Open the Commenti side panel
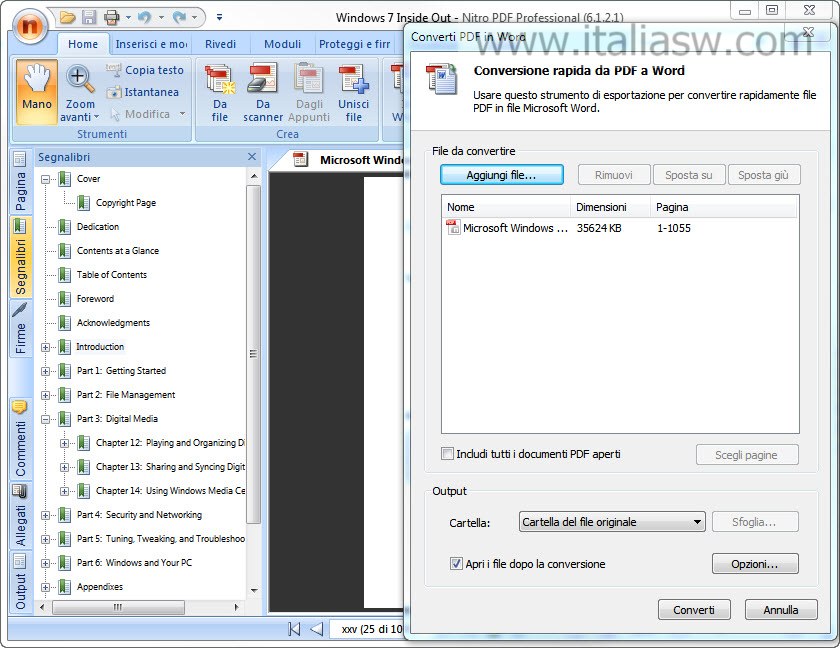 click(x=20, y=439)
